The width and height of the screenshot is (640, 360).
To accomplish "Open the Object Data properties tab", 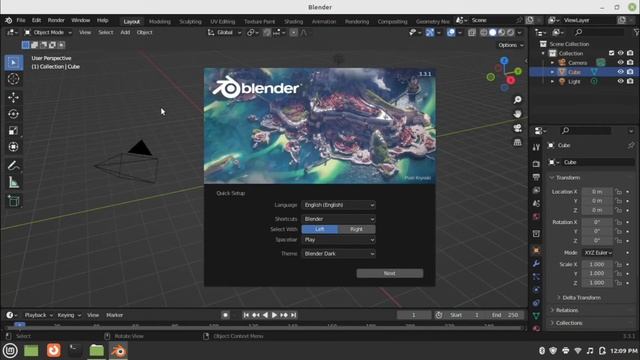I will click(536, 316).
